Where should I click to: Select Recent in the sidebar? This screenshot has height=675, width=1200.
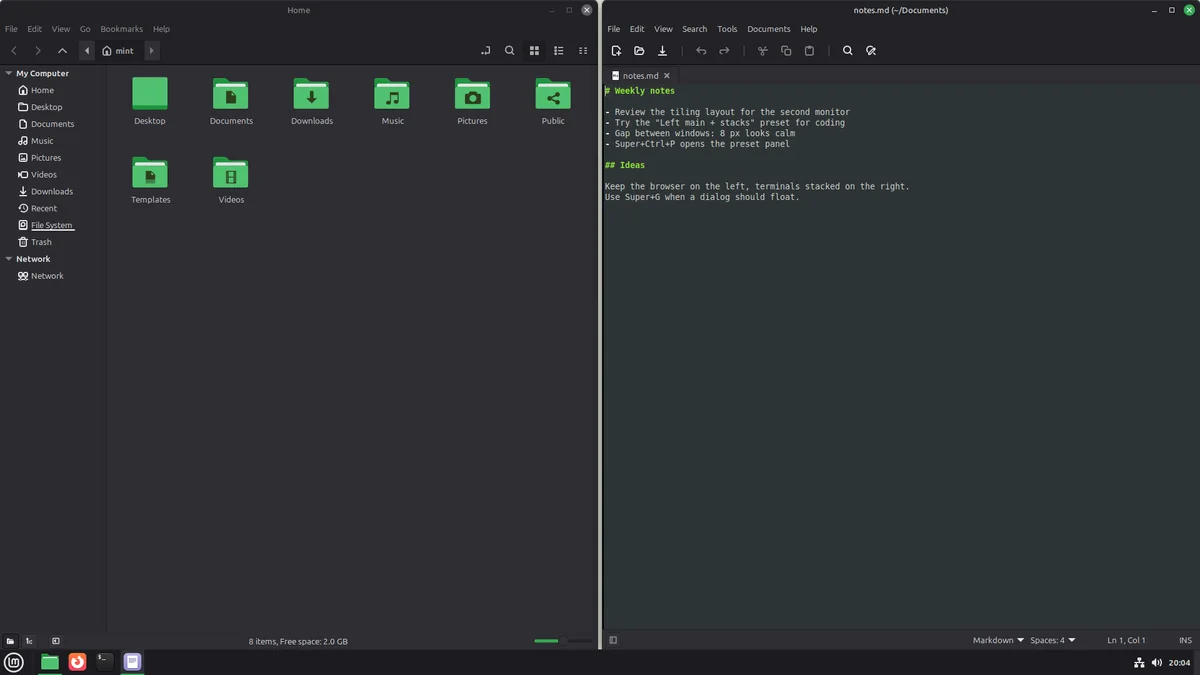pos(53,208)
